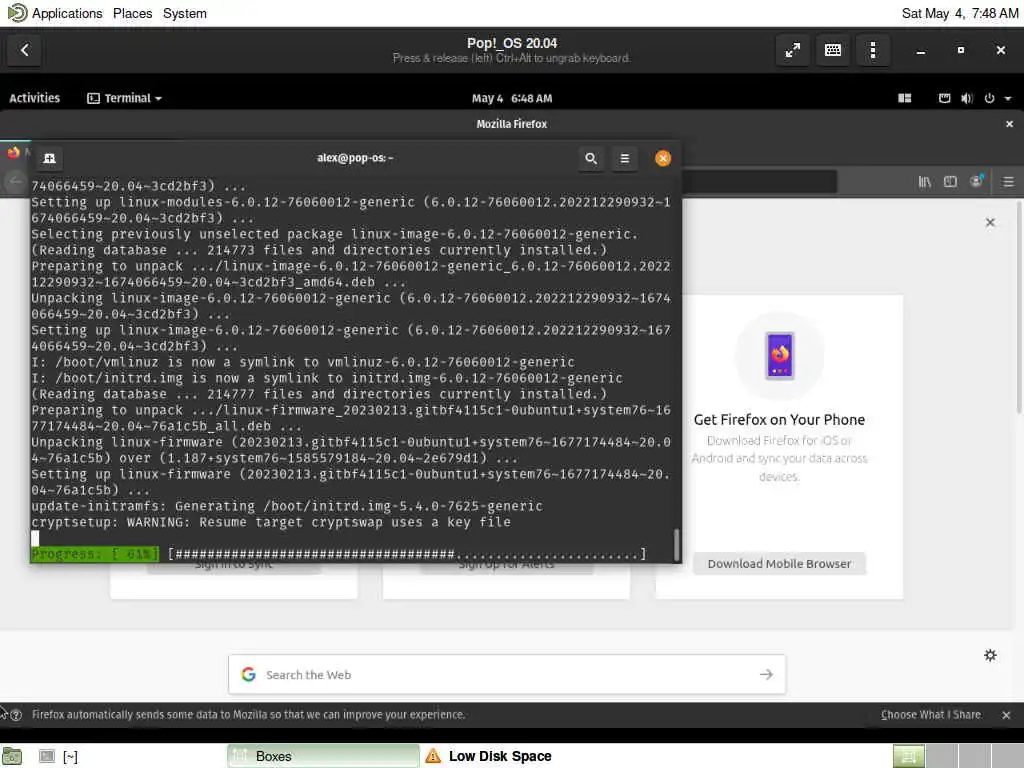Screen dimensions: 1024x768
Task: Click the first workspace switcher cell
Action: pyautogui.click(x=908, y=756)
